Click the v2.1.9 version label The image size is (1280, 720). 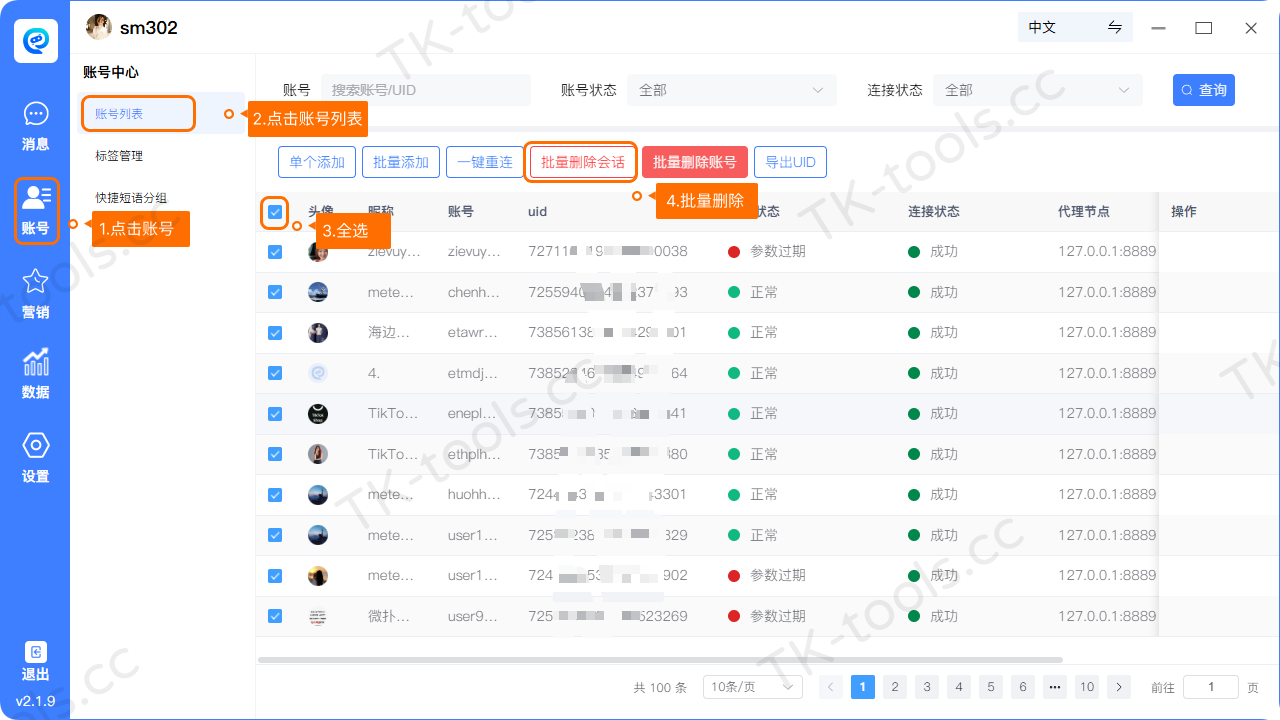tap(35, 700)
